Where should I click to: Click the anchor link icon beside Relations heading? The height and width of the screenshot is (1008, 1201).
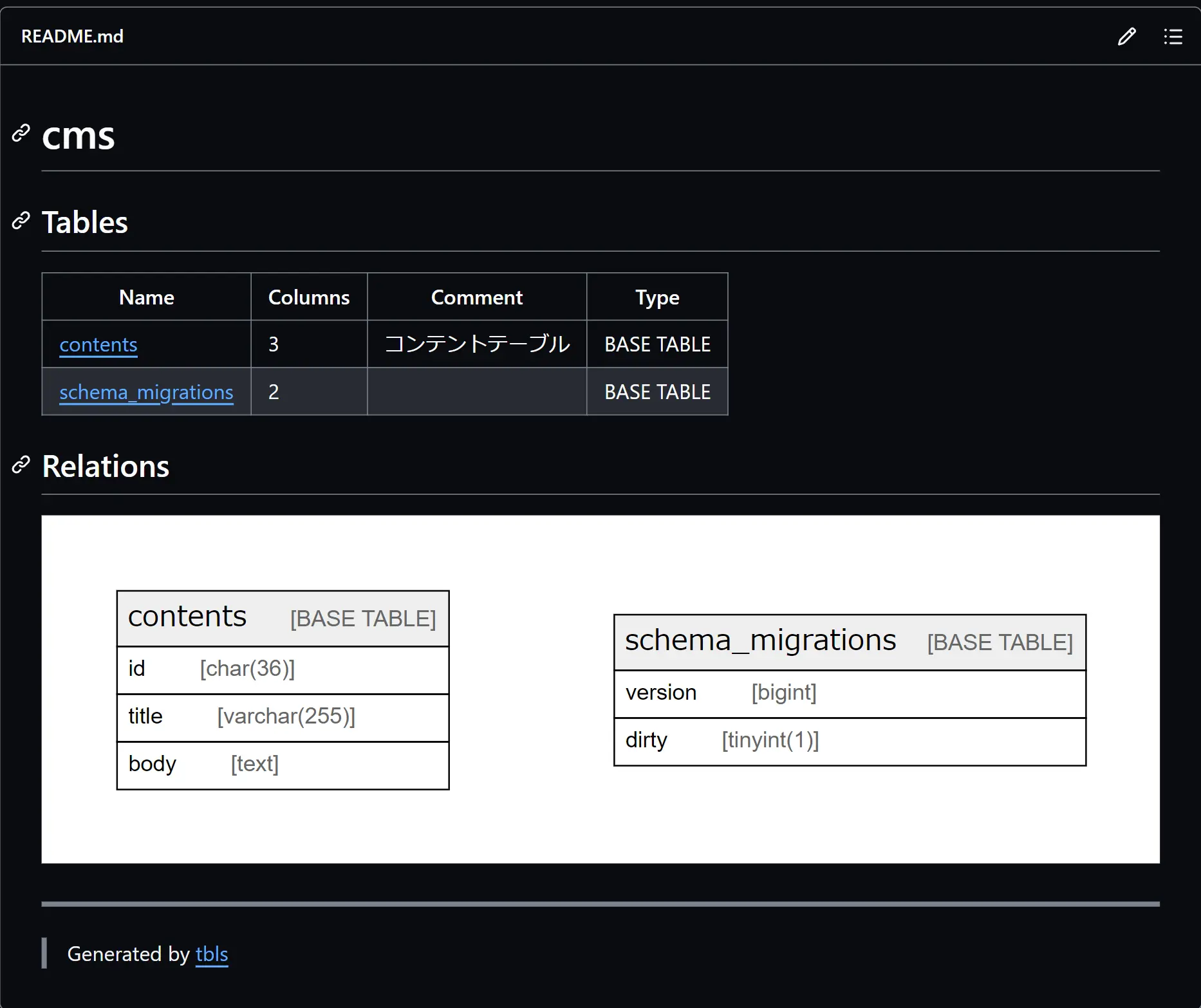(x=21, y=465)
